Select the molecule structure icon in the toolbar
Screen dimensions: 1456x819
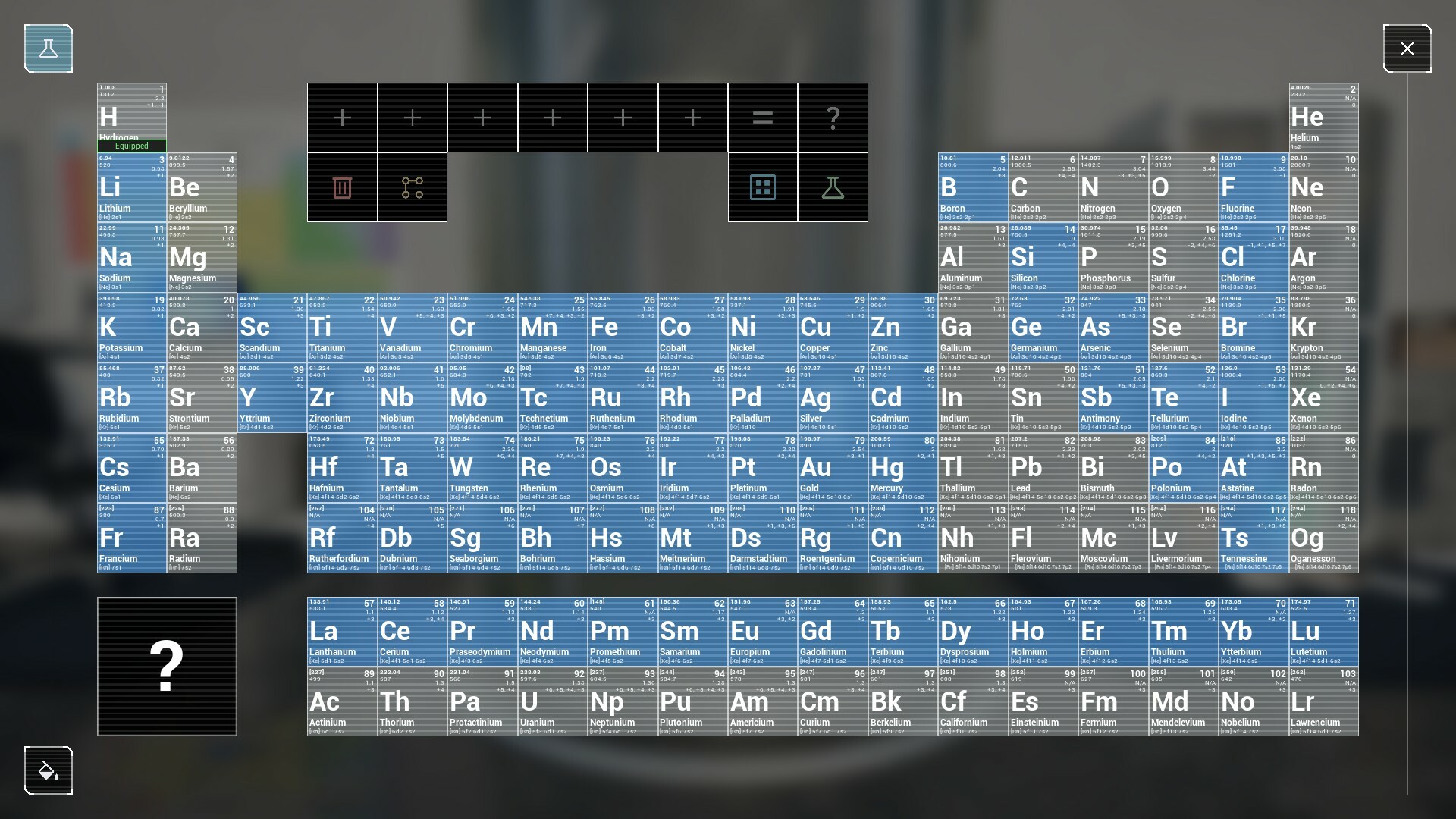412,187
